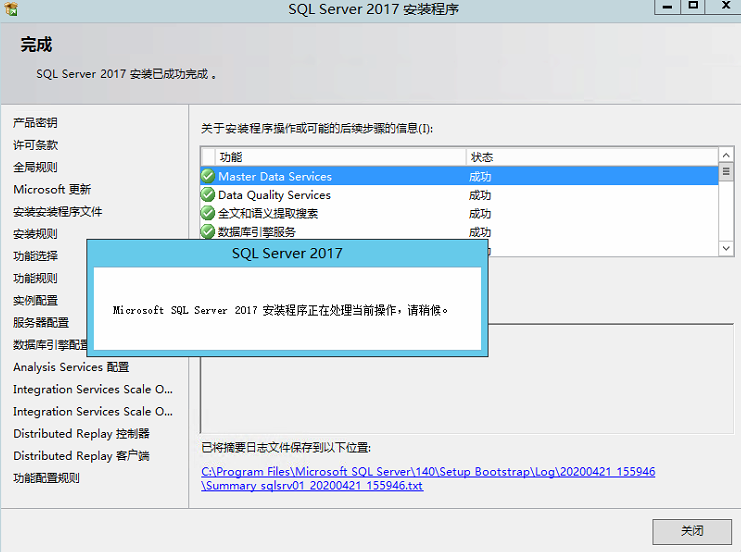The width and height of the screenshot is (741, 552).
Task: Open the Summary log file link
Action: (x=428, y=478)
